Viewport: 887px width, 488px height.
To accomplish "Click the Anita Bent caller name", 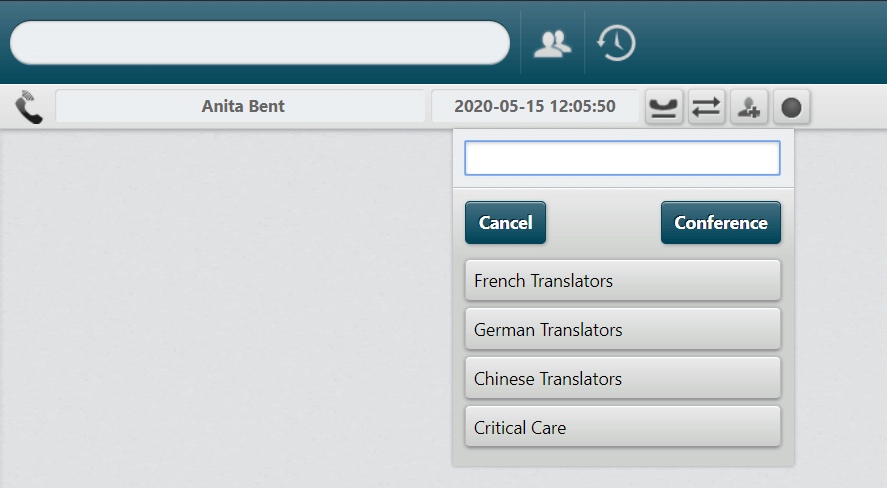I will 243,106.
